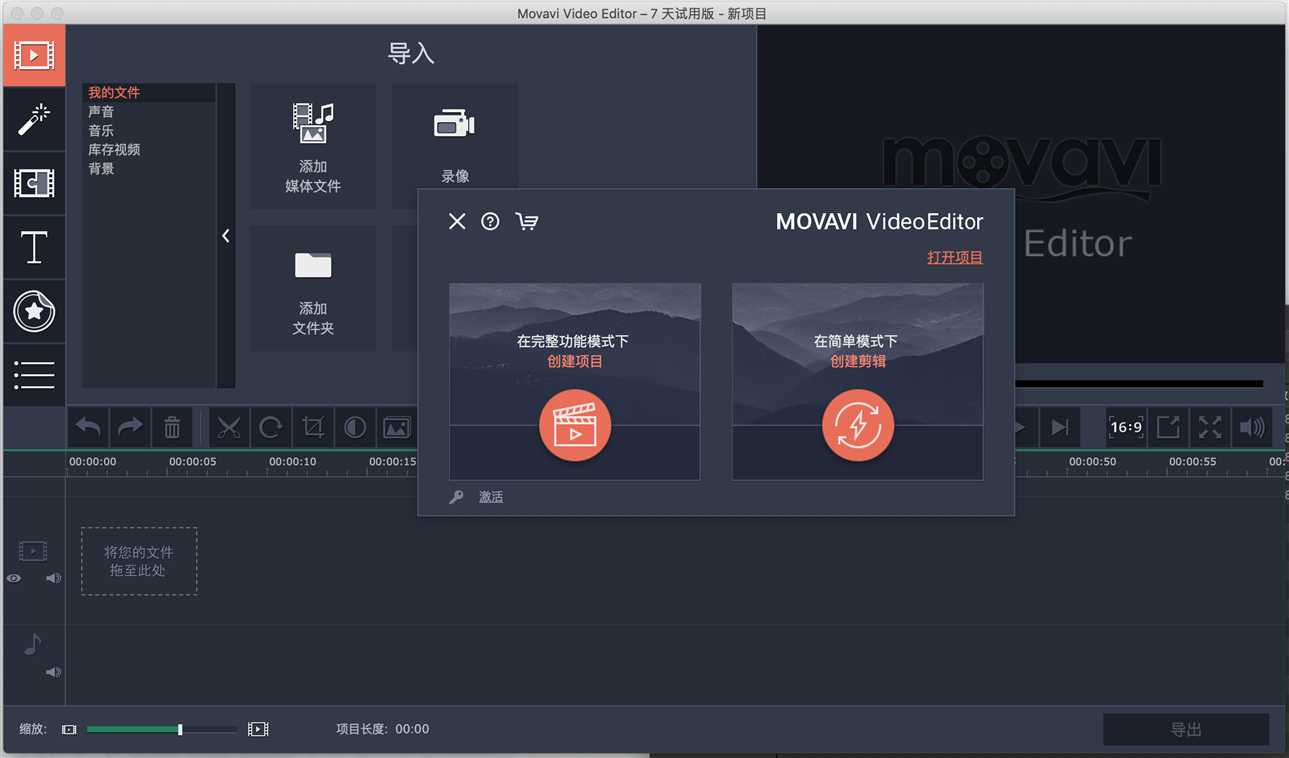Open the Stickers star tab
Screen dimensions: 1289x758
34,311
